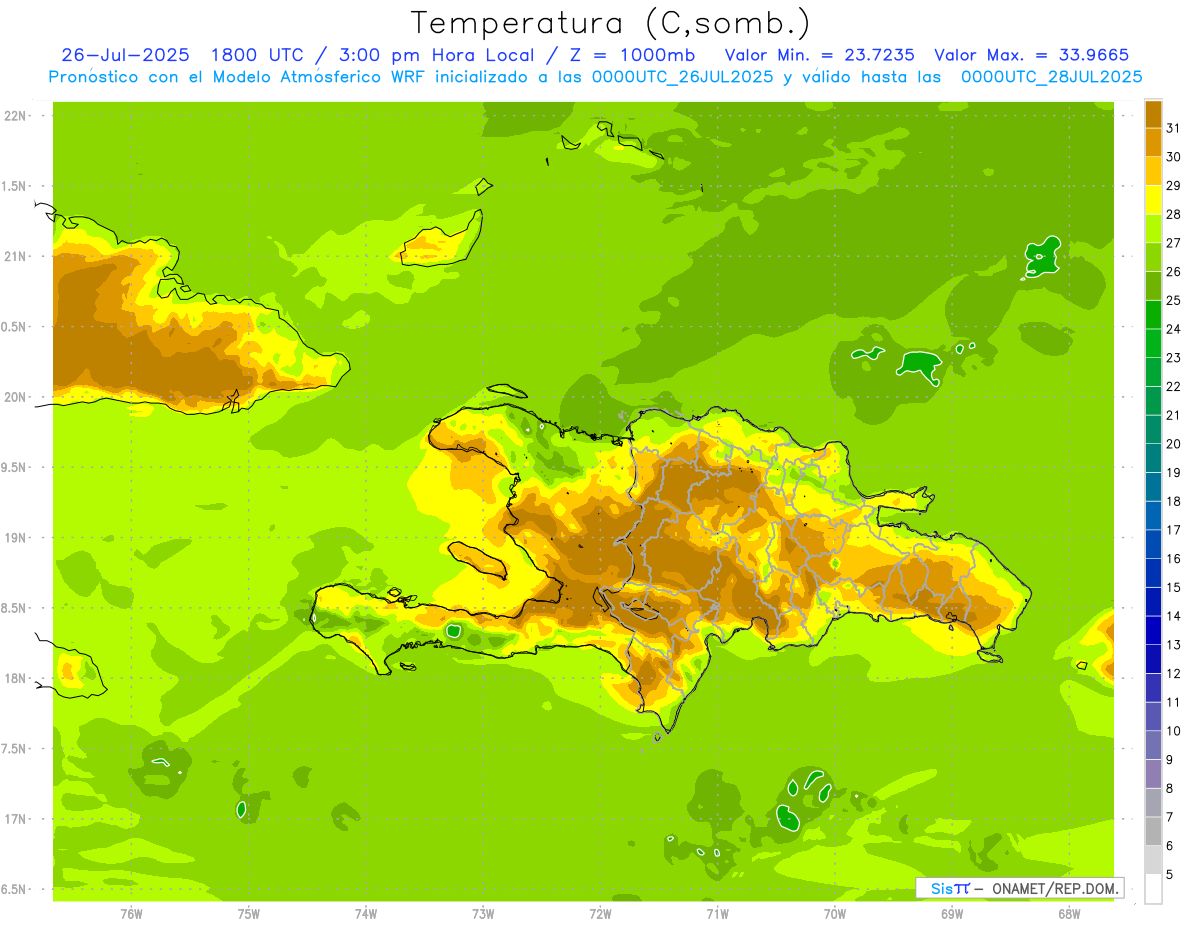Select the valid-until time "0000UTC_28JUL2025"
The width and height of the screenshot is (1200, 927).
click(x=1051, y=77)
